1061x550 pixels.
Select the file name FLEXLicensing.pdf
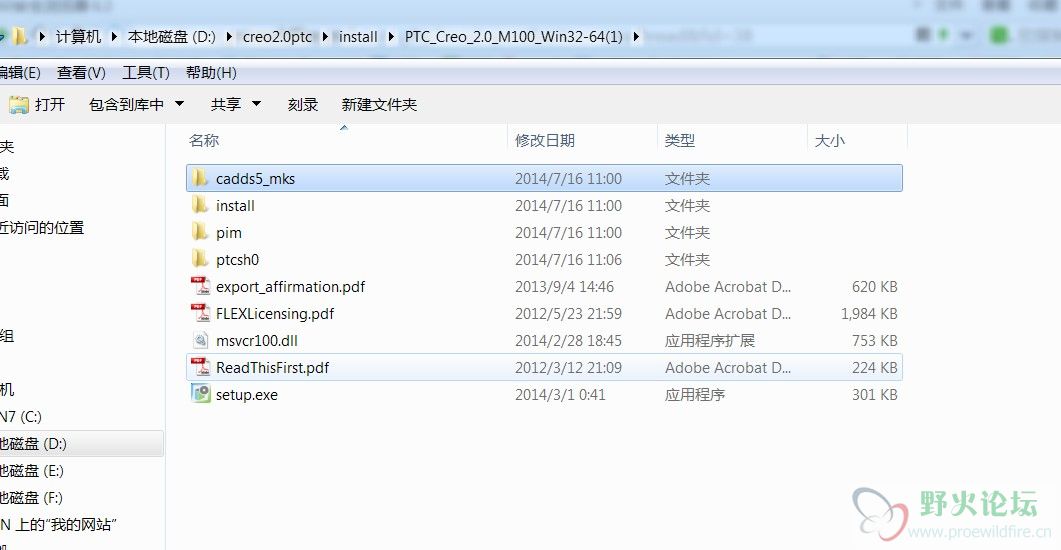click(x=275, y=314)
